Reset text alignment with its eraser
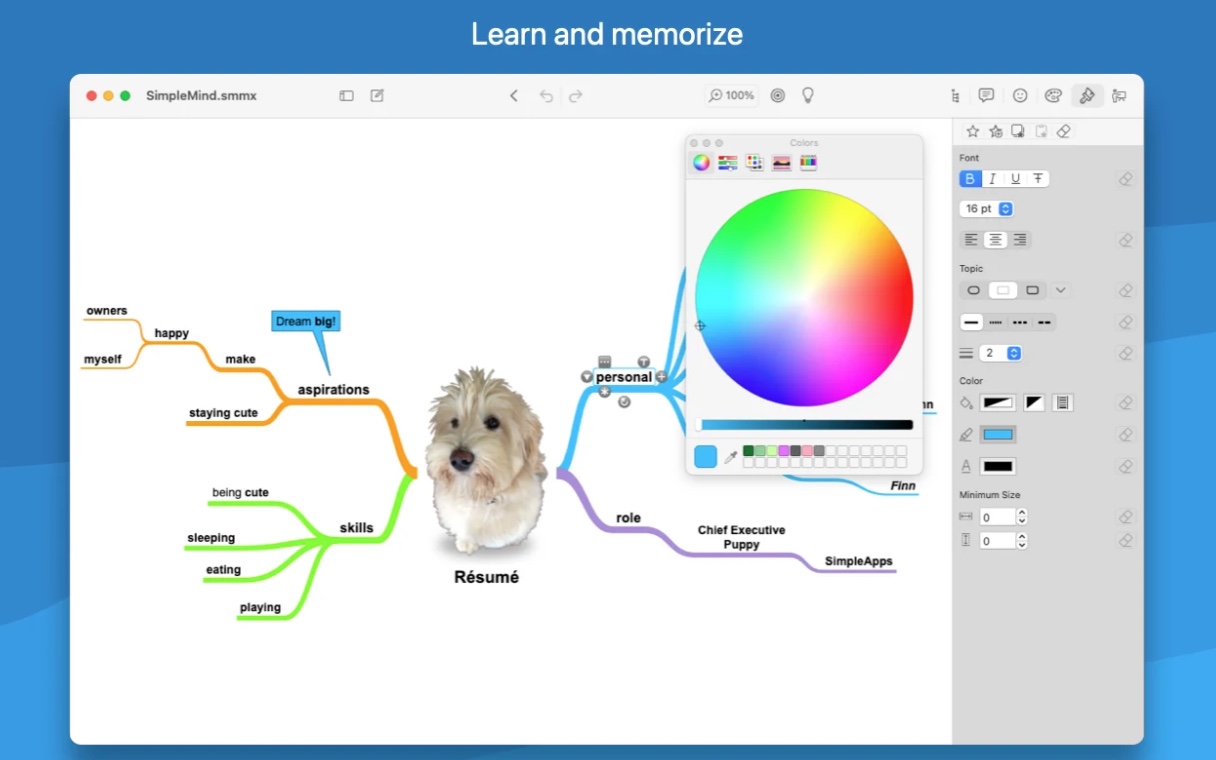 click(x=1126, y=240)
